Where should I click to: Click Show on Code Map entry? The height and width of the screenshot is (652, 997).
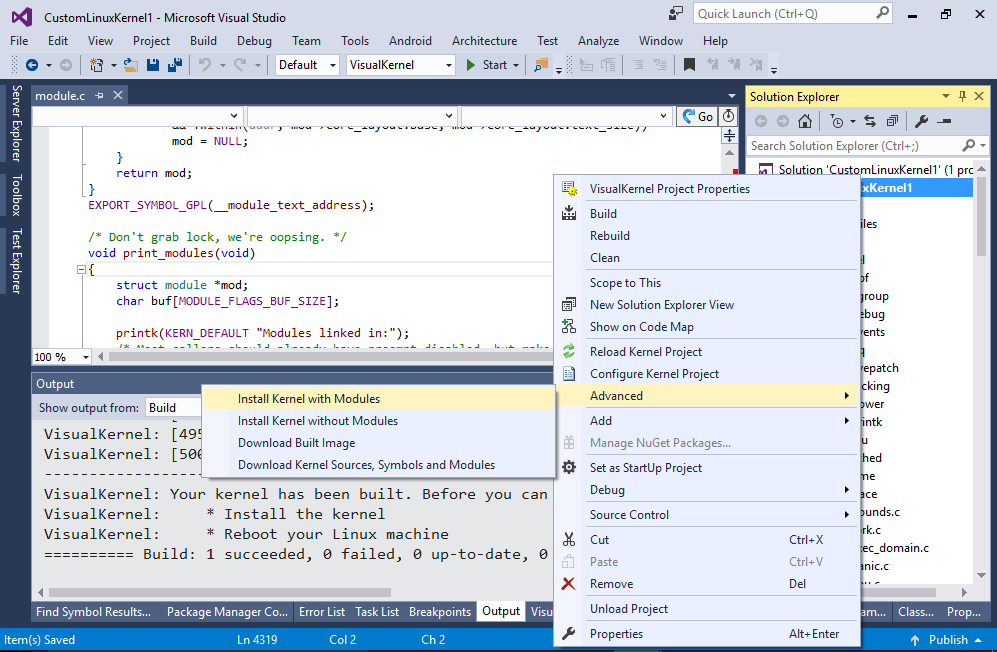707,327
